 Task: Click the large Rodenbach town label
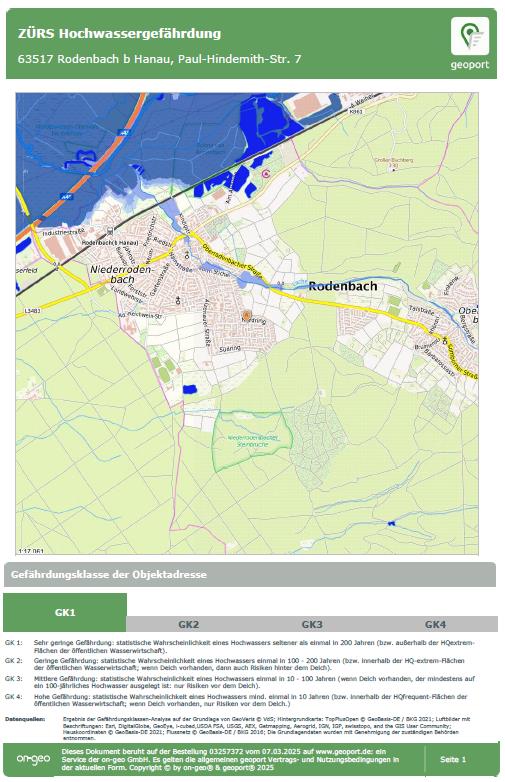pyautogui.click(x=343, y=286)
